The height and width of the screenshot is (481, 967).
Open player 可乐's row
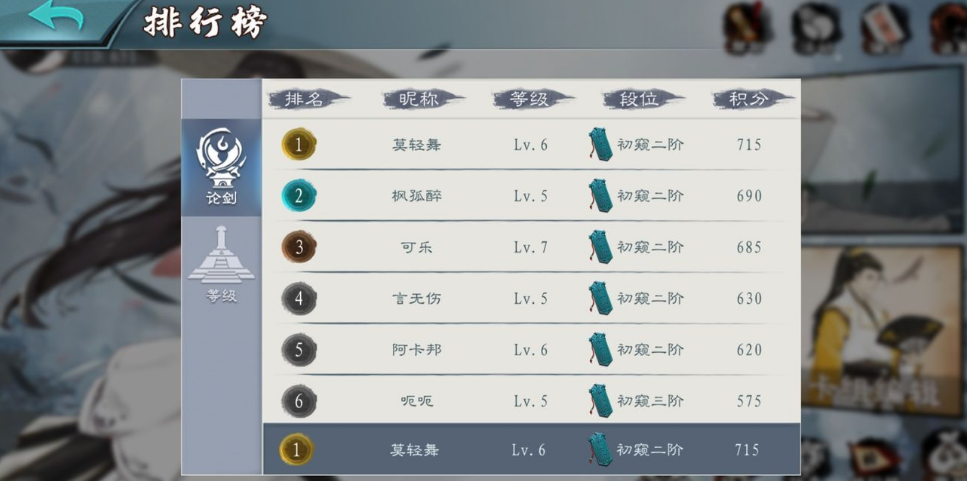tap(531, 247)
